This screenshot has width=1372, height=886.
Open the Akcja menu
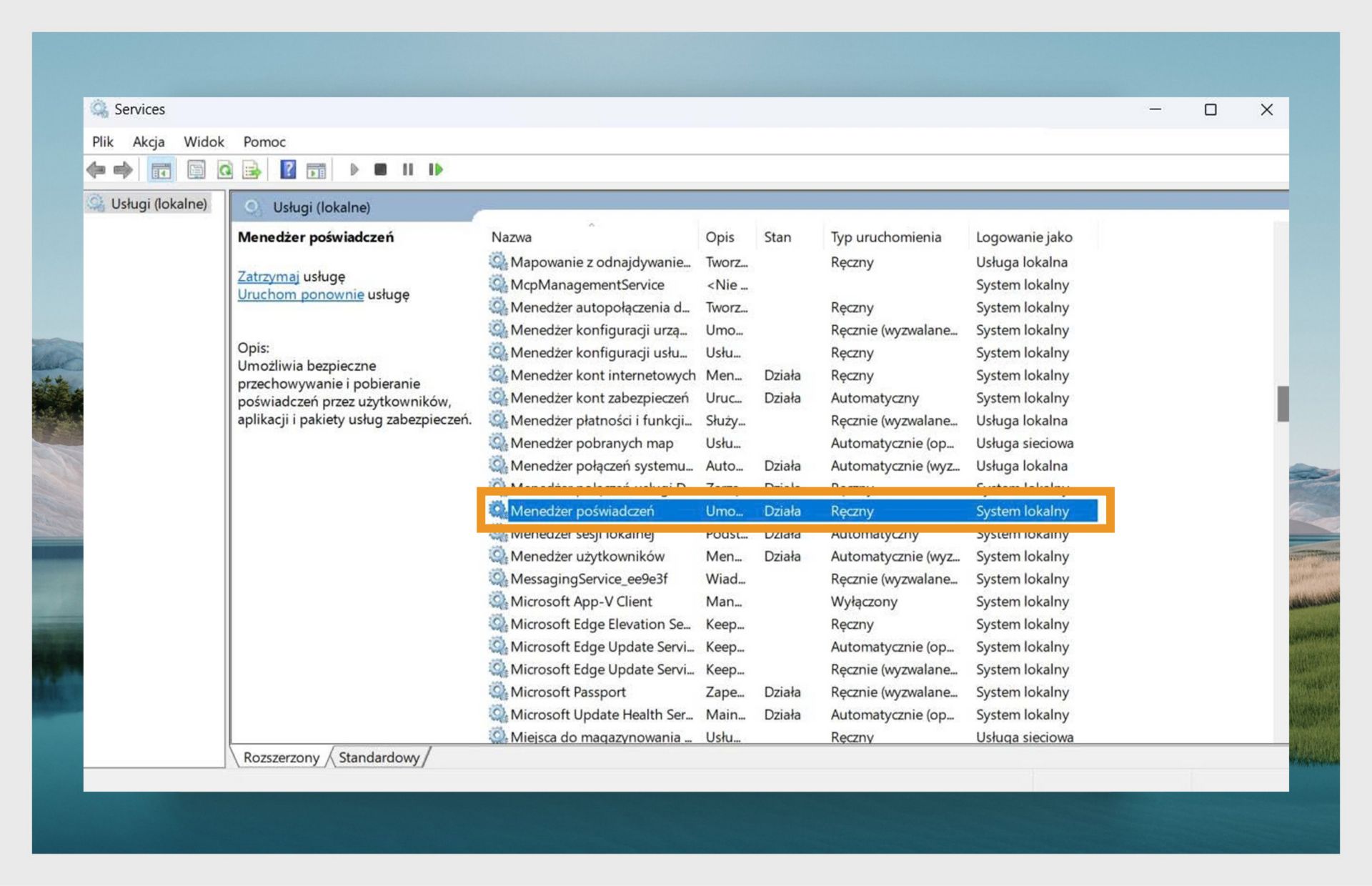click(x=148, y=141)
